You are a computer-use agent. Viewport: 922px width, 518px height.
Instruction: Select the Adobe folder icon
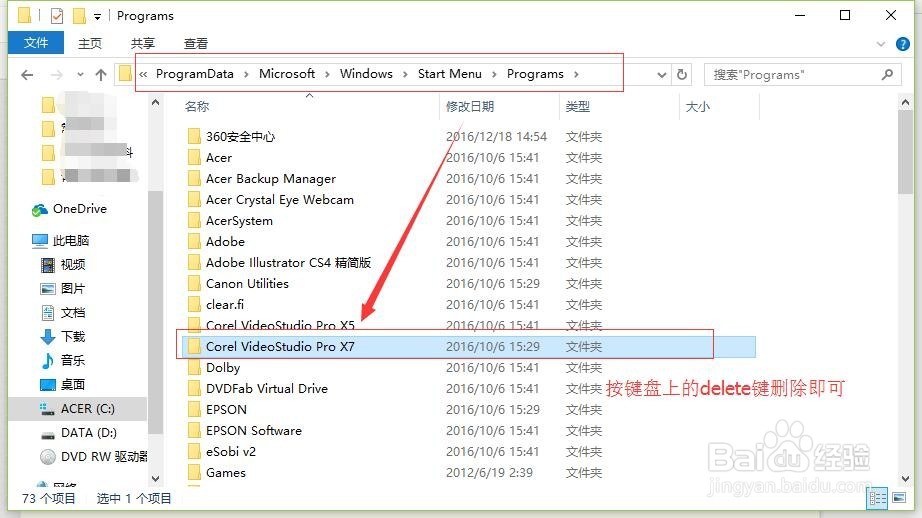pos(193,242)
